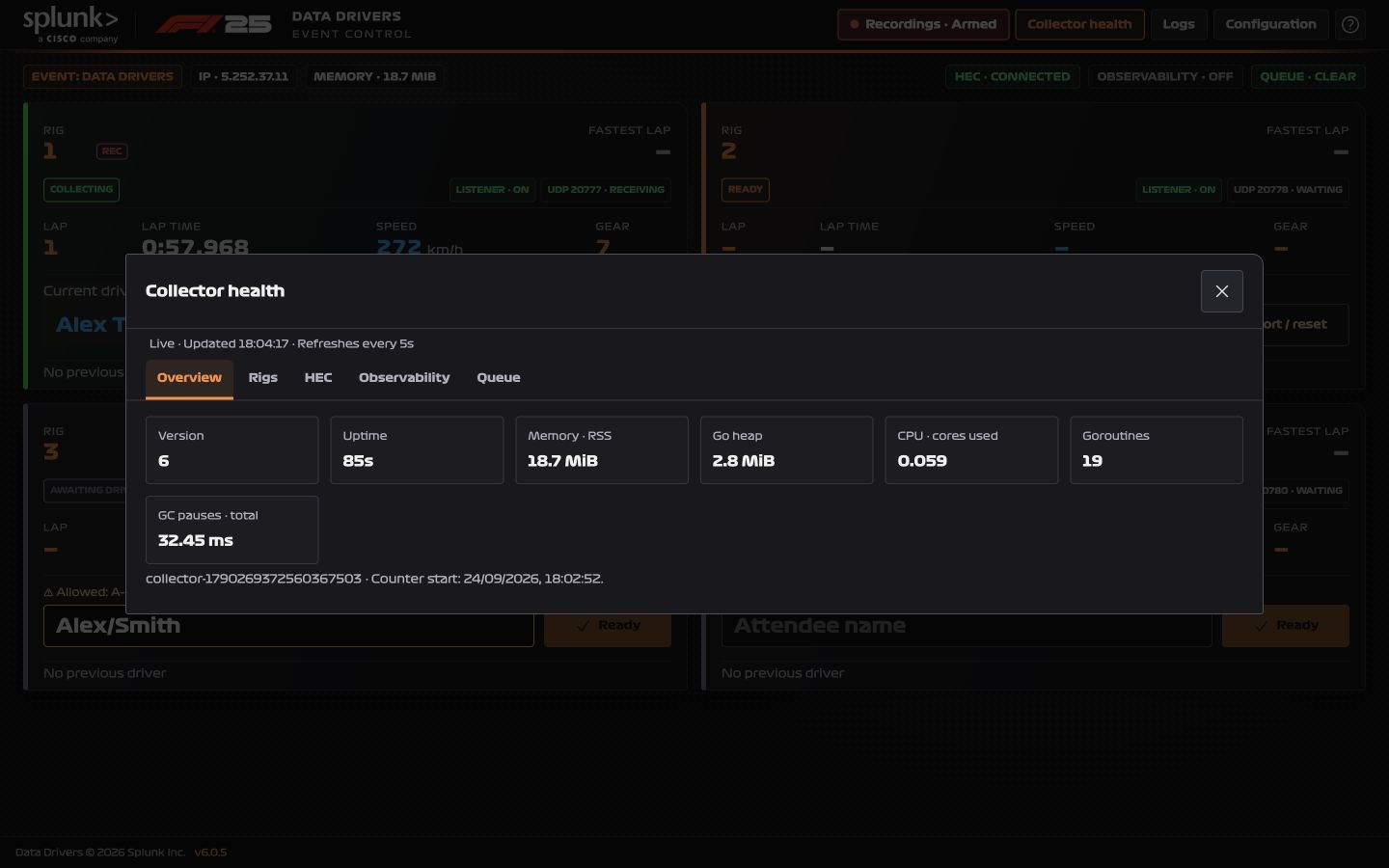This screenshot has height=868, width=1389.
Task: Close the Collector health dialog
Action: point(1221,291)
